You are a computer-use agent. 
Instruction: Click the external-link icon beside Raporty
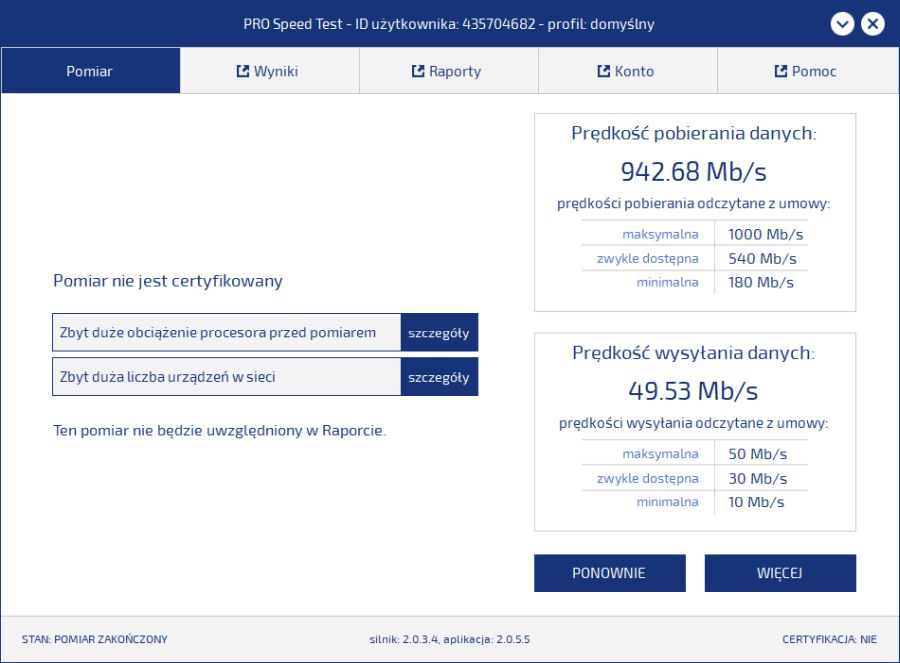coord(418,72)
